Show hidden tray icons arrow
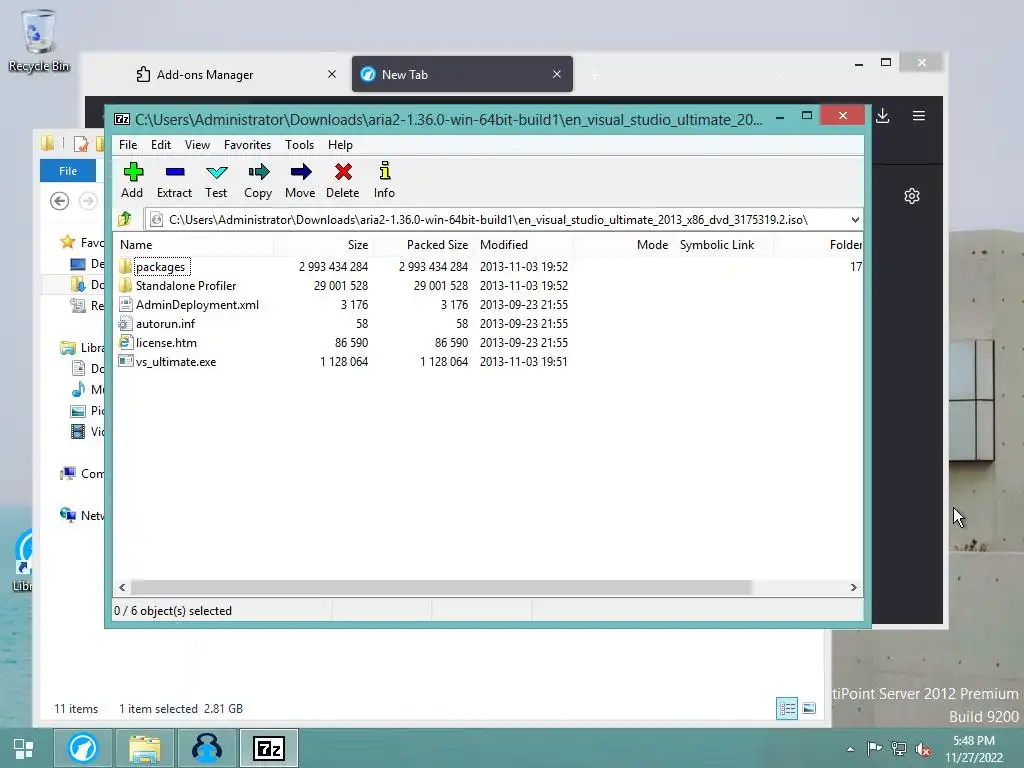Image resolution: width=1024 pixels, height=768 pixels. [850, 749]
